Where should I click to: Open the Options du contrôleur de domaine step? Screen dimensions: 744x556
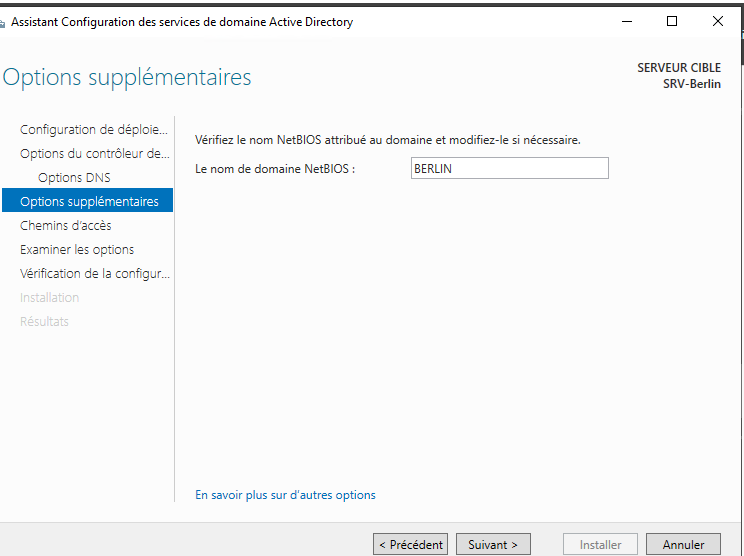94,154
